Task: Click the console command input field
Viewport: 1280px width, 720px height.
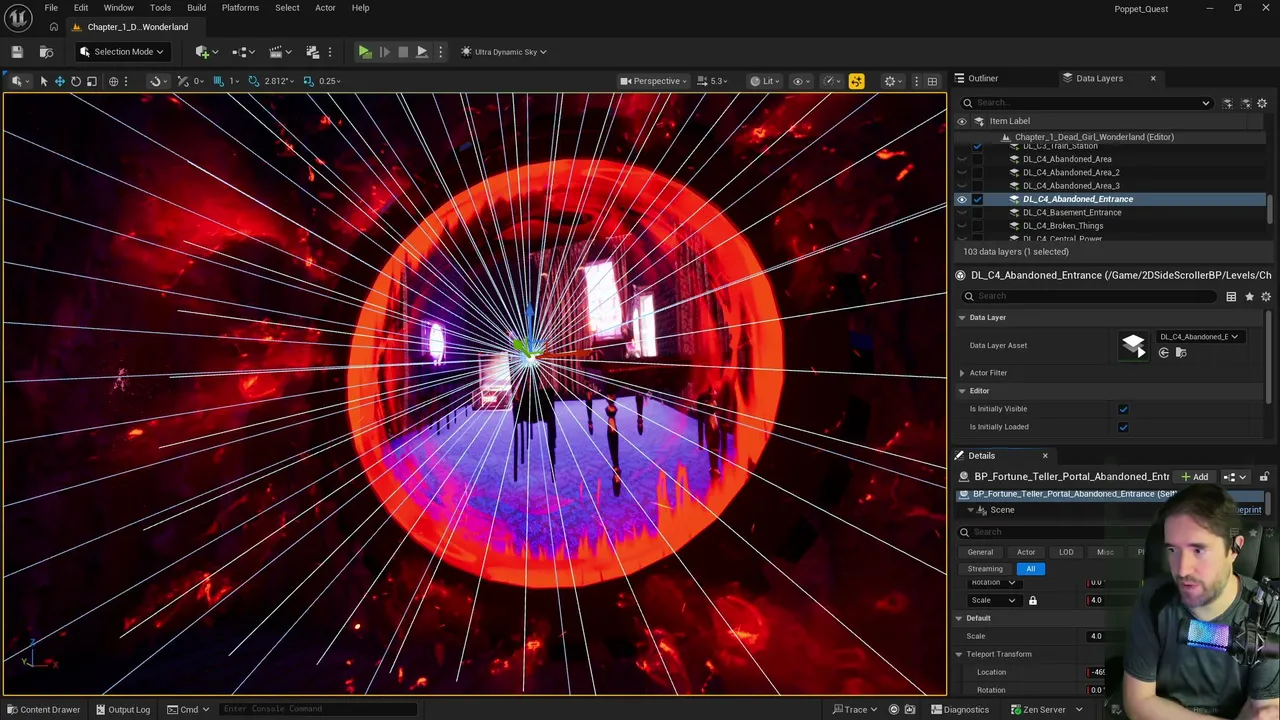Action: 317,710
